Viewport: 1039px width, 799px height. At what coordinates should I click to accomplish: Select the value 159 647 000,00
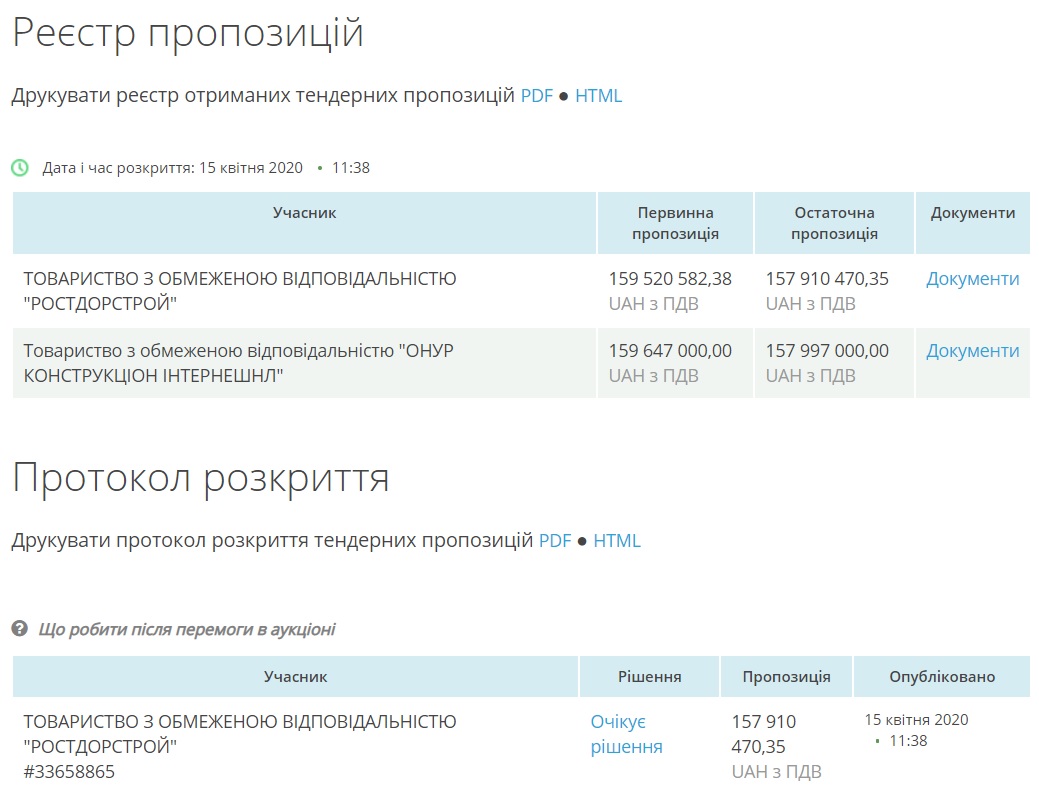click(670, 350)
